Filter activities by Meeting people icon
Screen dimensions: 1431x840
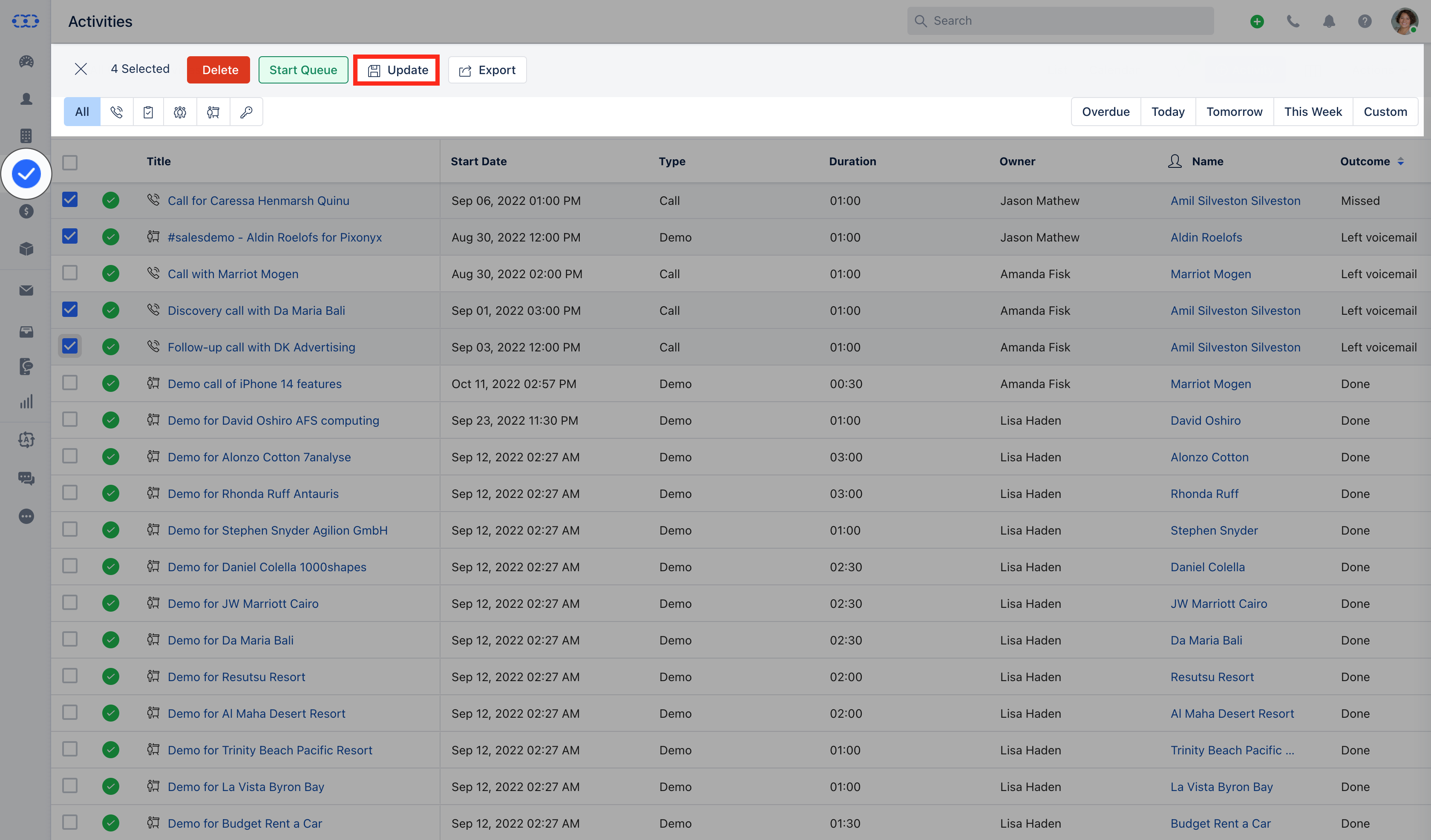[x=180, y=112]
